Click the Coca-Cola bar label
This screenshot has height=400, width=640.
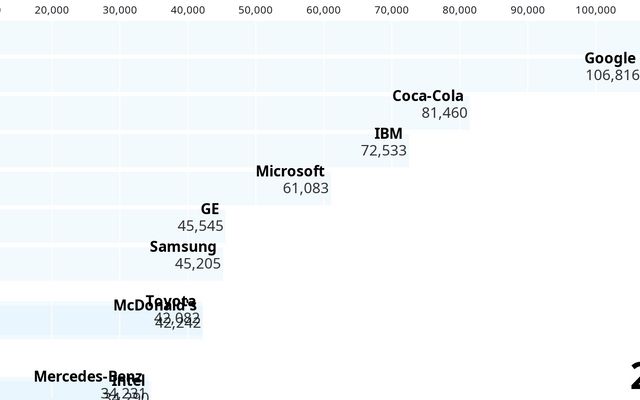[x=427, y=96]
